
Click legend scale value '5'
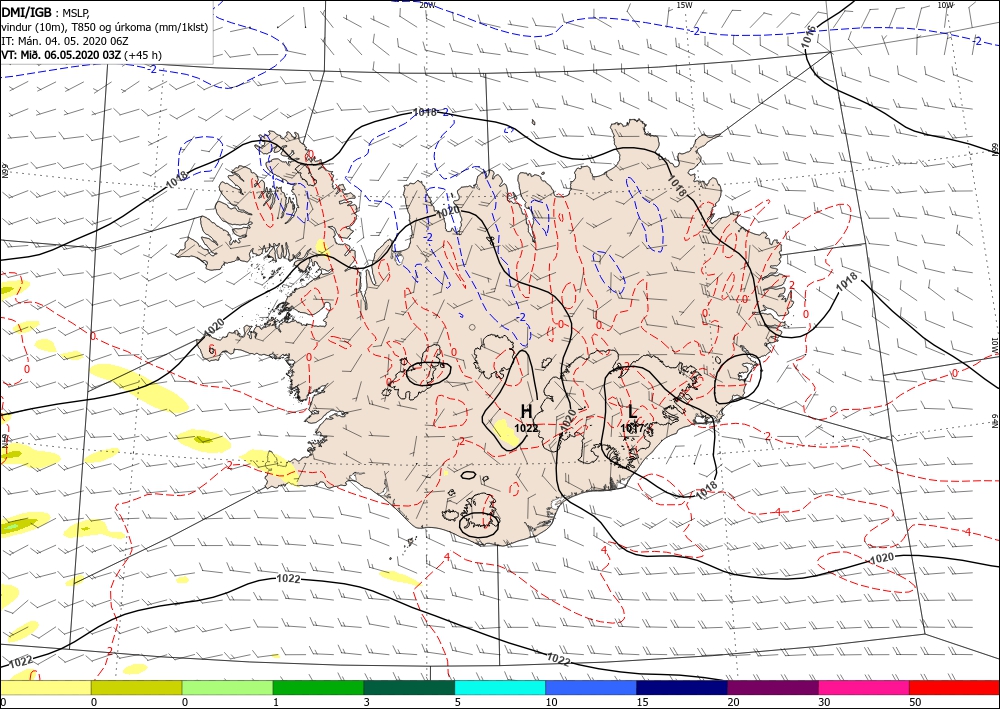coord(457,702)
